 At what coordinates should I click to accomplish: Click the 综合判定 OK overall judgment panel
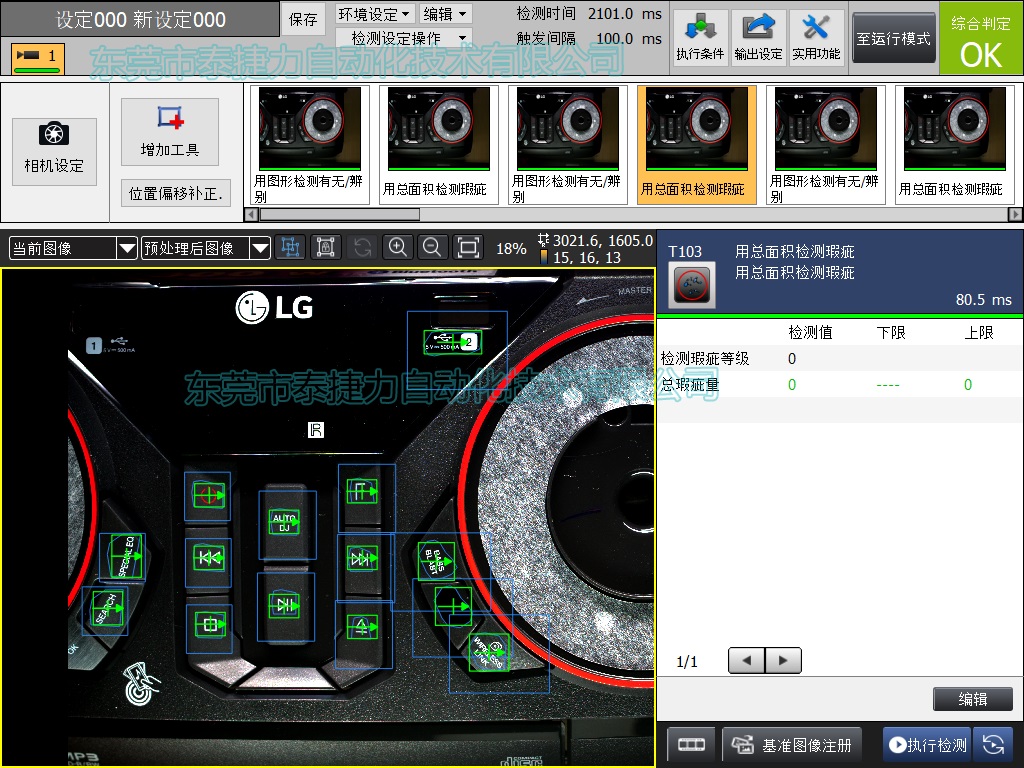coord(981,39)
